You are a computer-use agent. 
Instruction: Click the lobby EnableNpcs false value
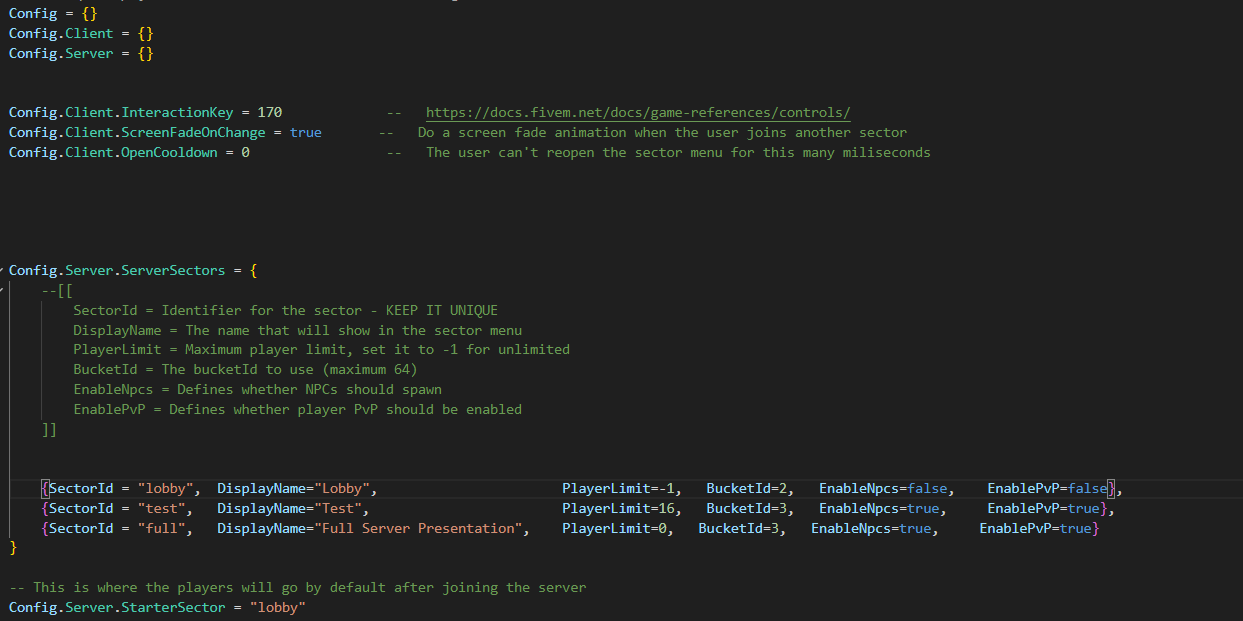[927, 489]
